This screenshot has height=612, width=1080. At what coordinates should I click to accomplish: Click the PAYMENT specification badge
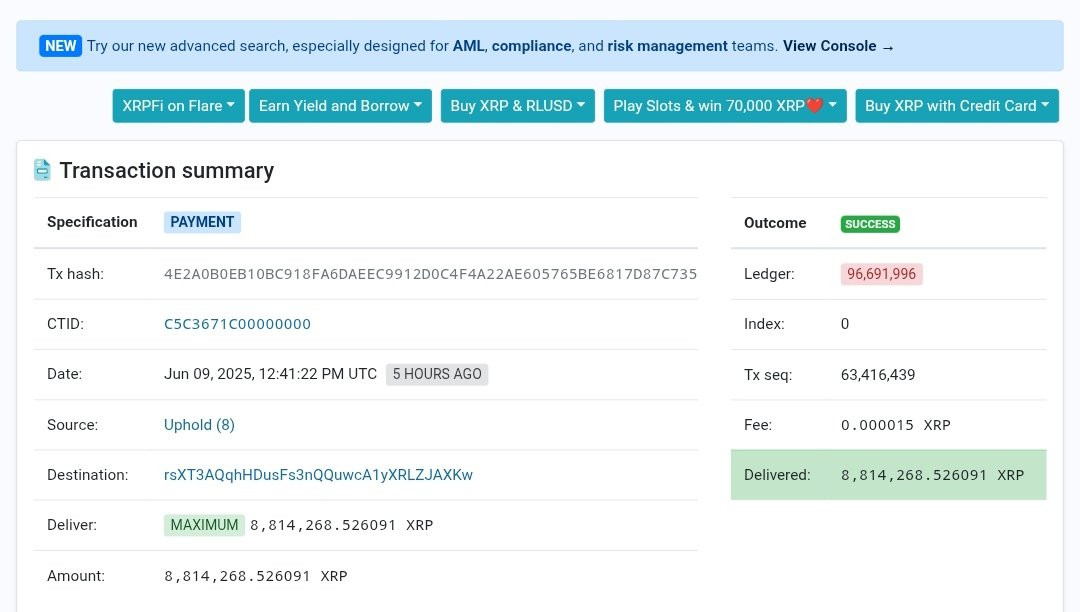[202, 222]
